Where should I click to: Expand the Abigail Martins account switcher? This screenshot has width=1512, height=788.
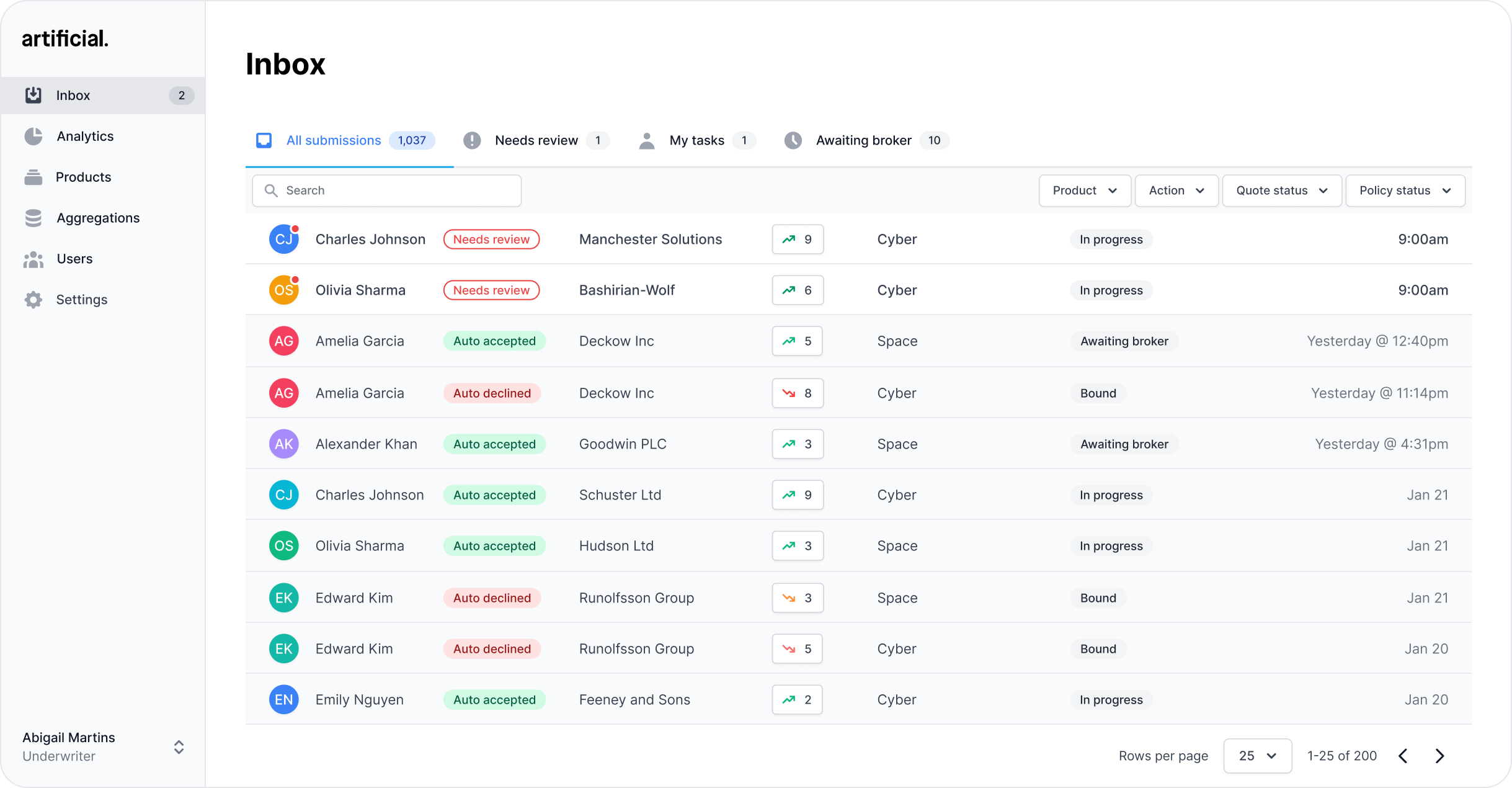point(179,746)
